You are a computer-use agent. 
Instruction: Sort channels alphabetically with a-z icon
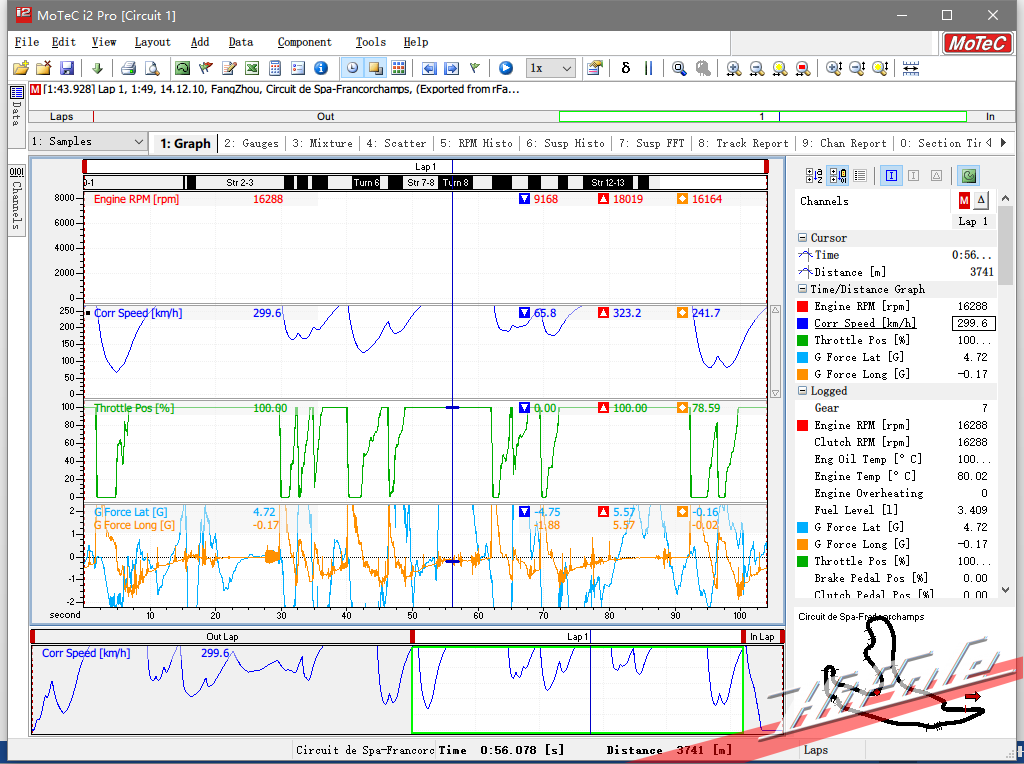point(814,175)
